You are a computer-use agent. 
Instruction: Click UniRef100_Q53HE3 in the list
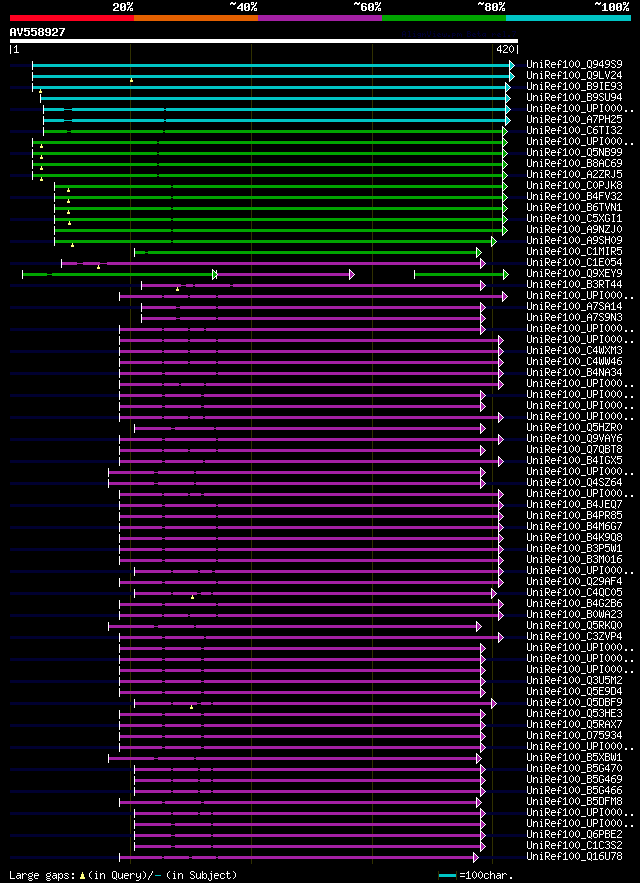pos(574,712)
